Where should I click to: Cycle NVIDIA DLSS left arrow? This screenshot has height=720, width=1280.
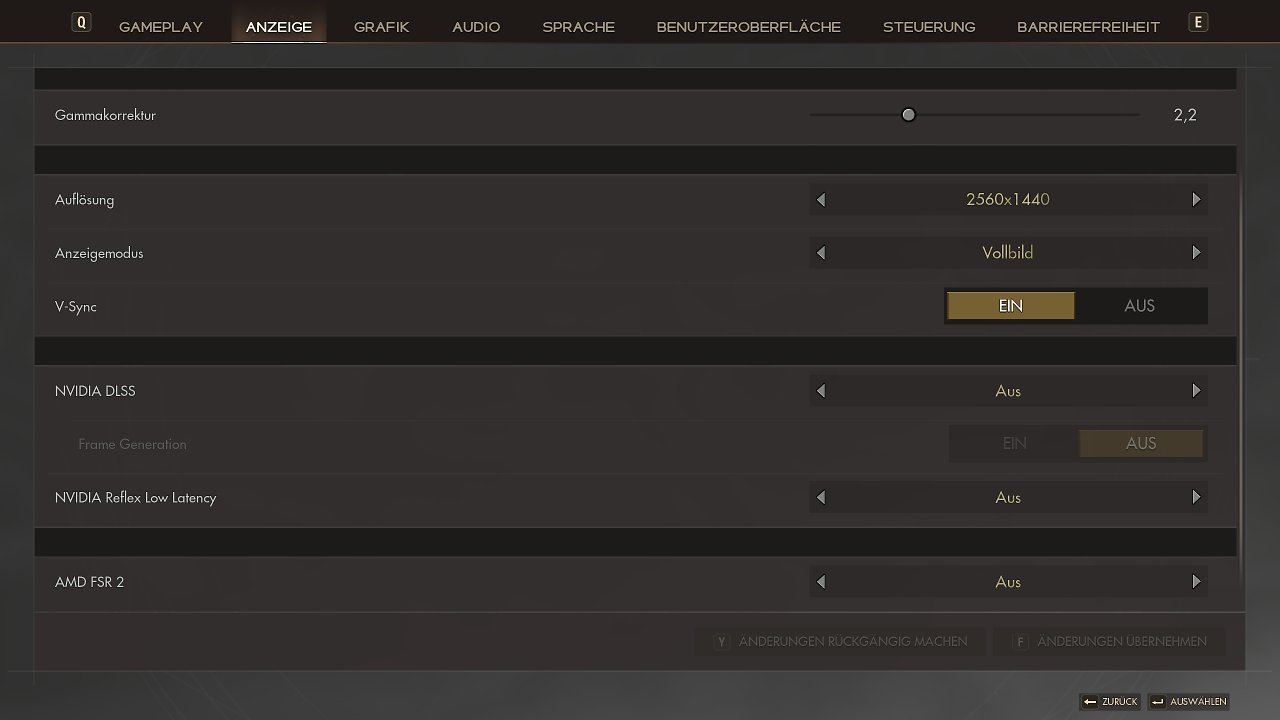point(821,391)
